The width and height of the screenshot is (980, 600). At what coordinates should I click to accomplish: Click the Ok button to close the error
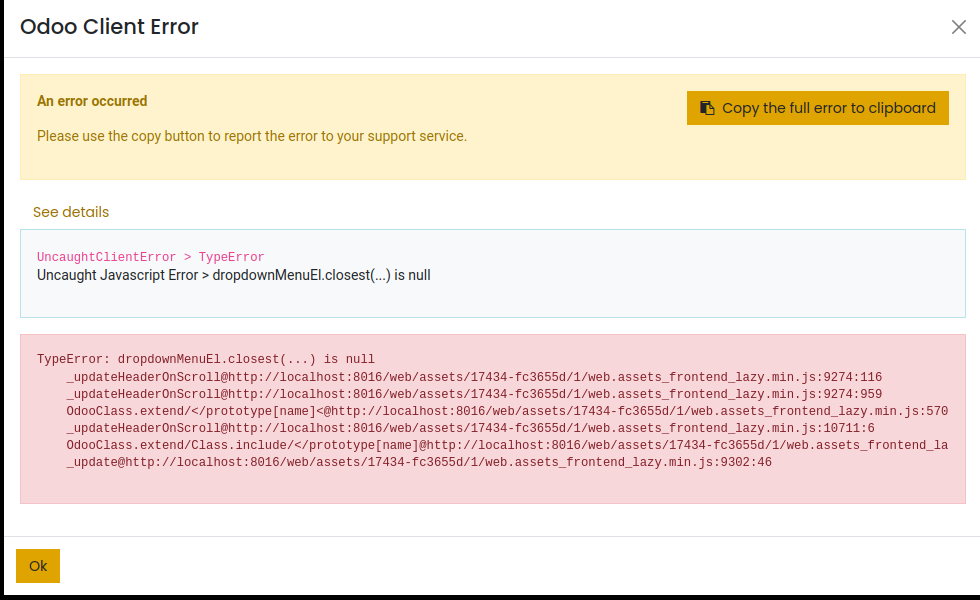click(x=37, y=565)
